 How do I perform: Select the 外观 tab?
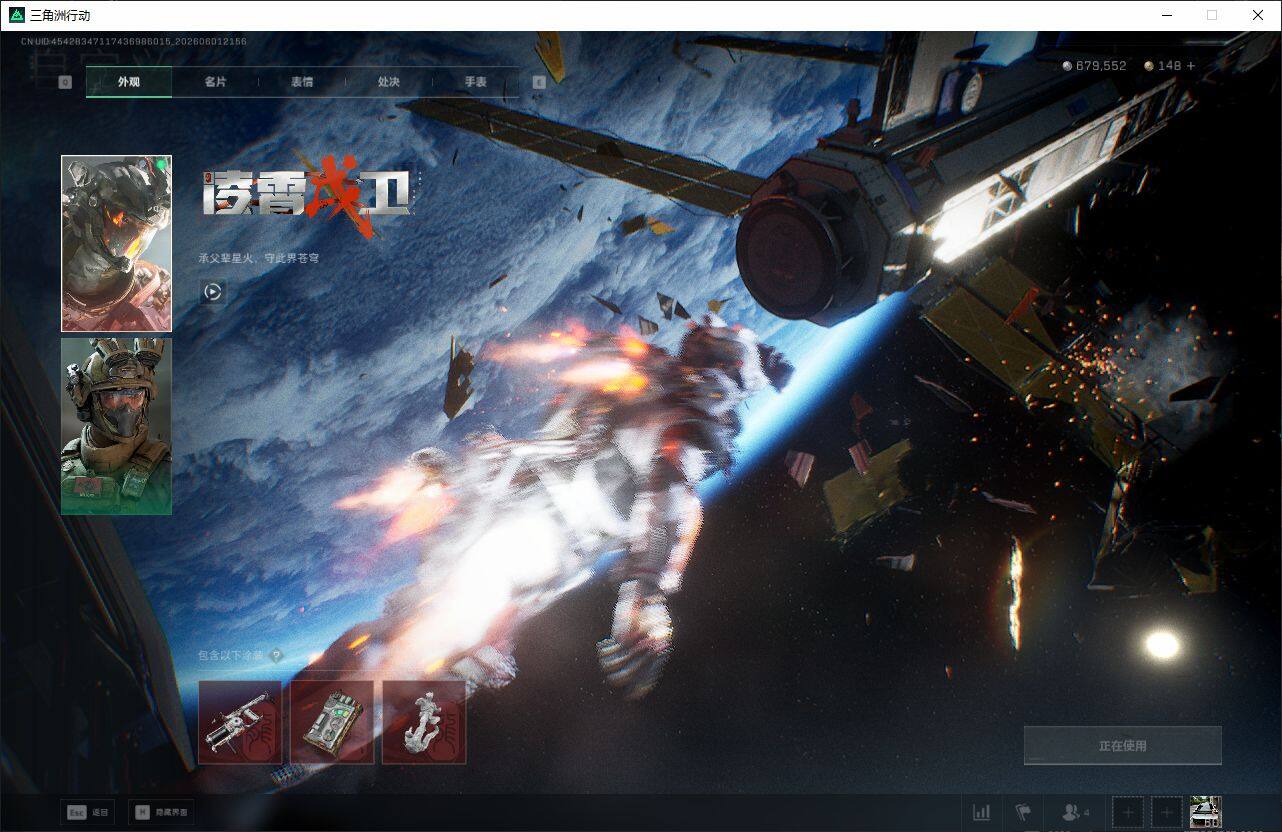click(129, 82)
